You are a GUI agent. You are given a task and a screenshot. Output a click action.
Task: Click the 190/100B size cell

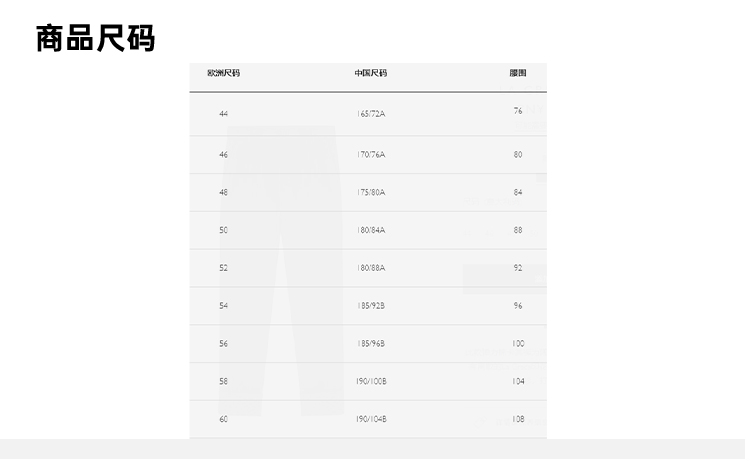pyautogui.click(x=370, y=381)
